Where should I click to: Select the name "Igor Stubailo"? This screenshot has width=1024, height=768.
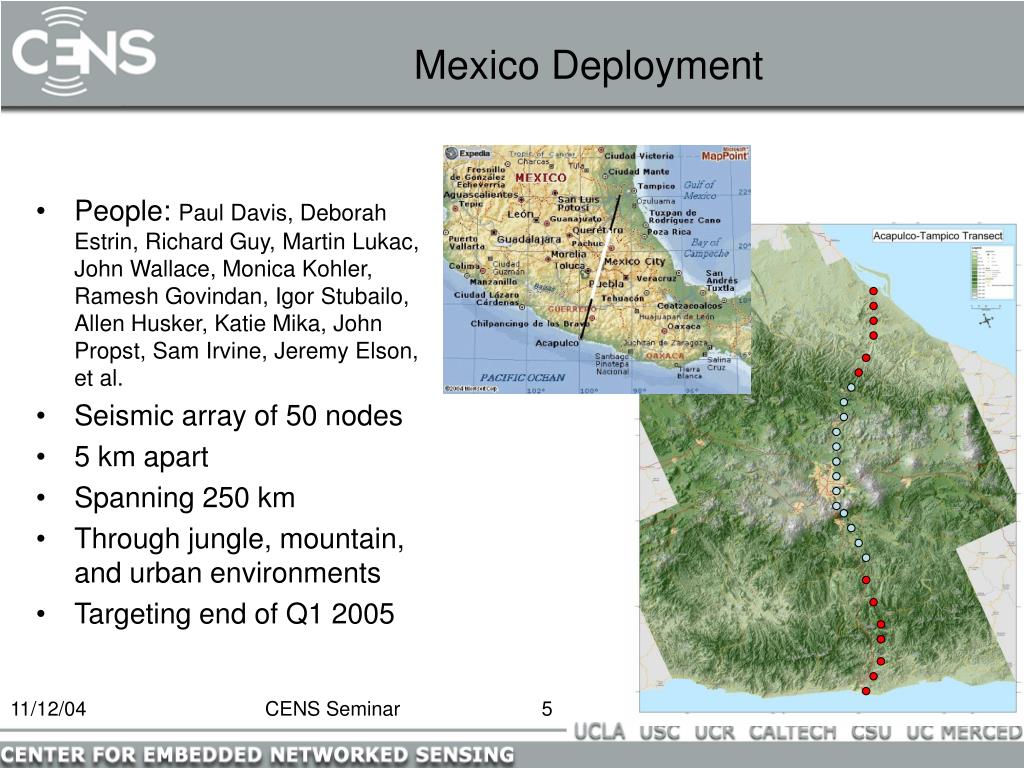(340, 296)
